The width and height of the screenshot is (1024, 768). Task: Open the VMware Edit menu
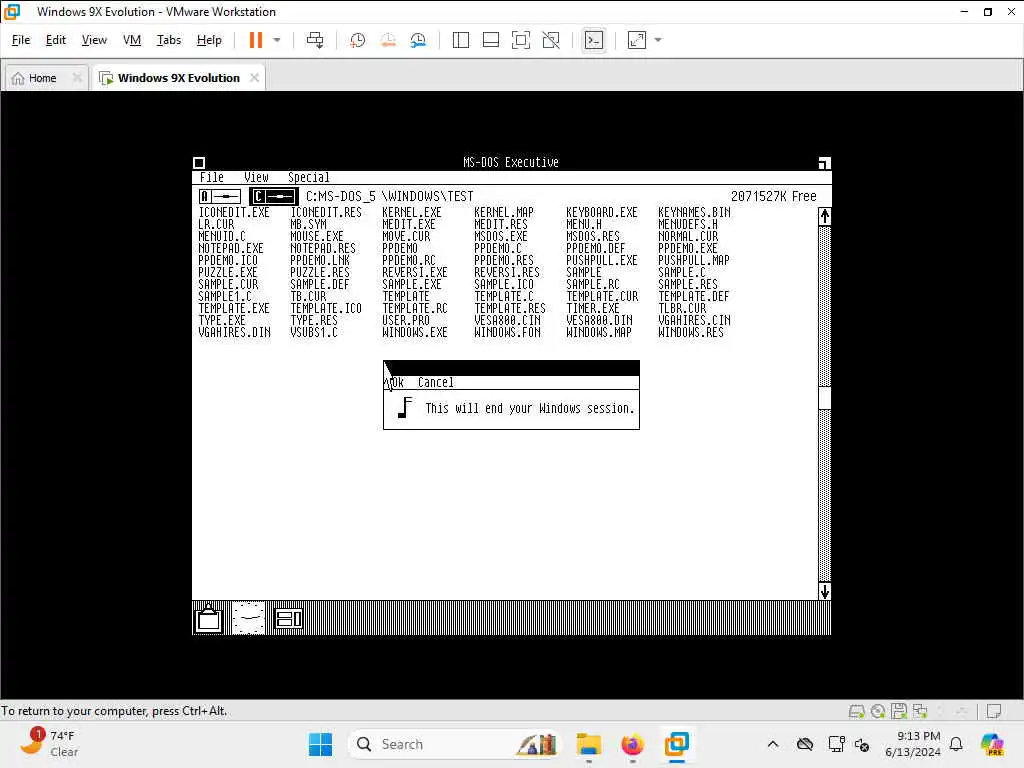tap(56, 40)
